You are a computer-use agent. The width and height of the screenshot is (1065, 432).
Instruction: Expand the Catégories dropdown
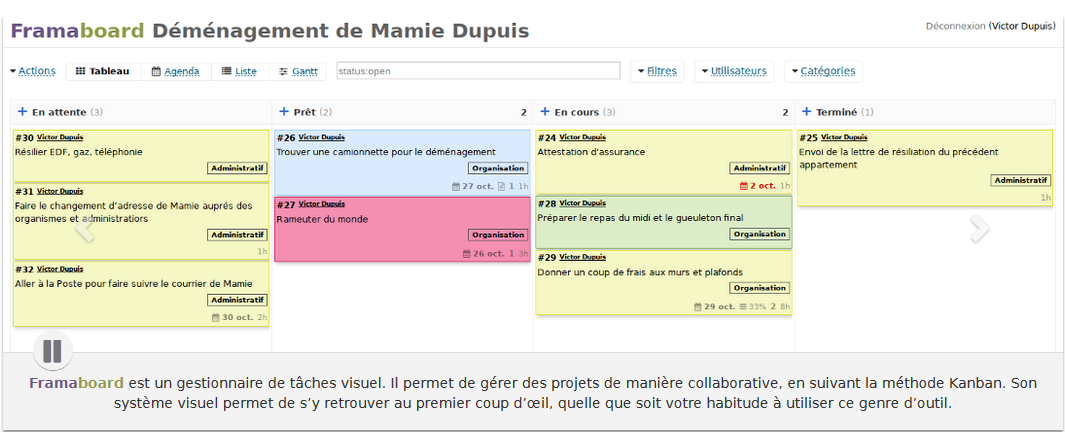pyautogui.click(x=822, y=71)
